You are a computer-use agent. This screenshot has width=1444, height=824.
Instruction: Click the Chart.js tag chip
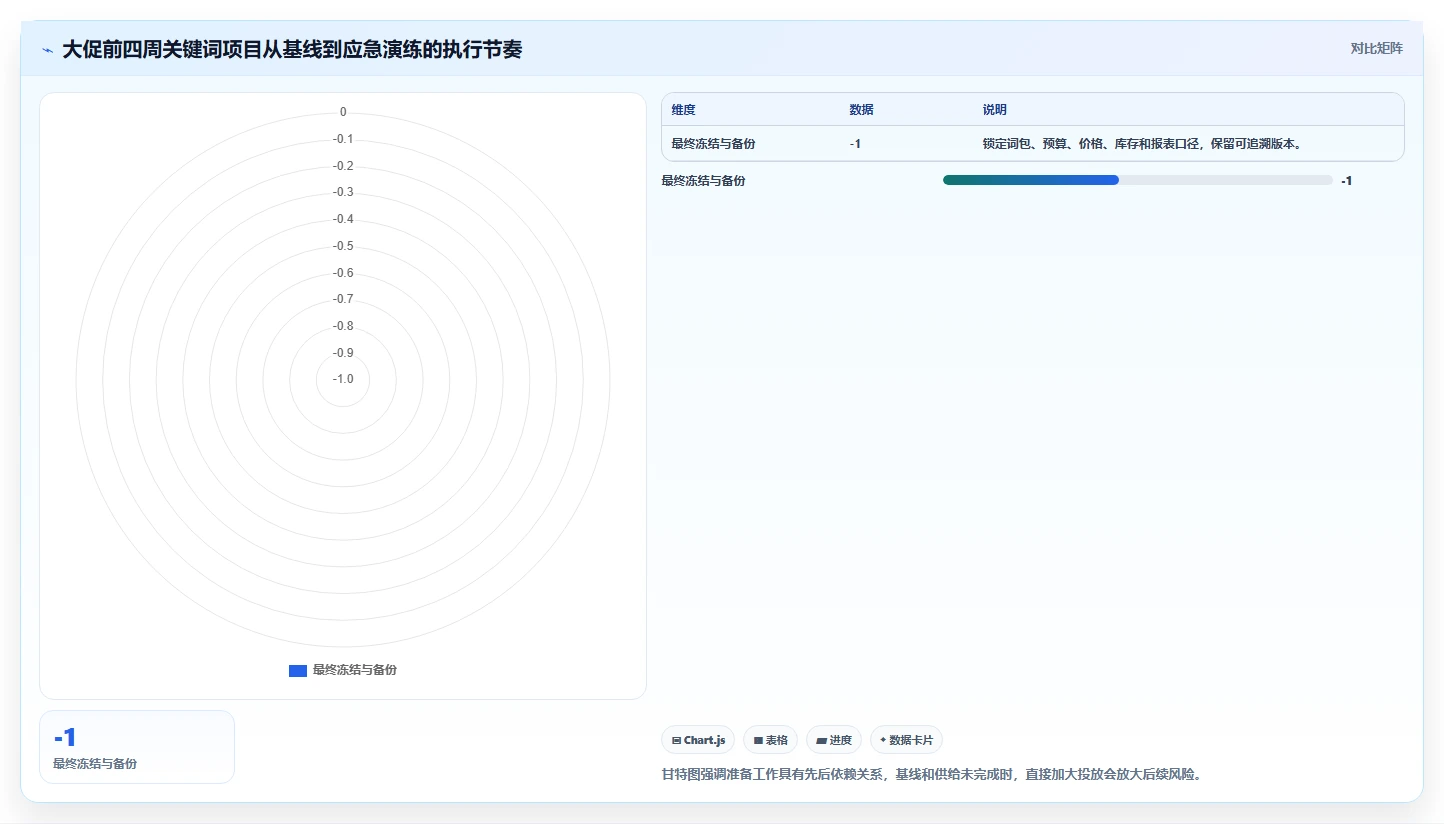tap(698, 740)
